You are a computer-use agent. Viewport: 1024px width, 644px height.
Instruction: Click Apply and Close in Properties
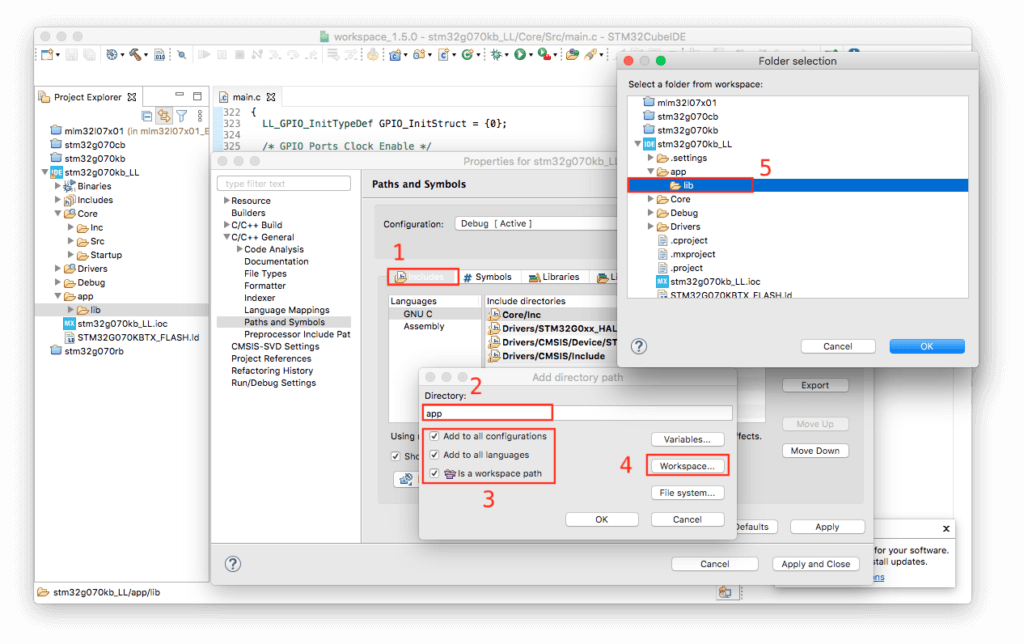(816, 564)
